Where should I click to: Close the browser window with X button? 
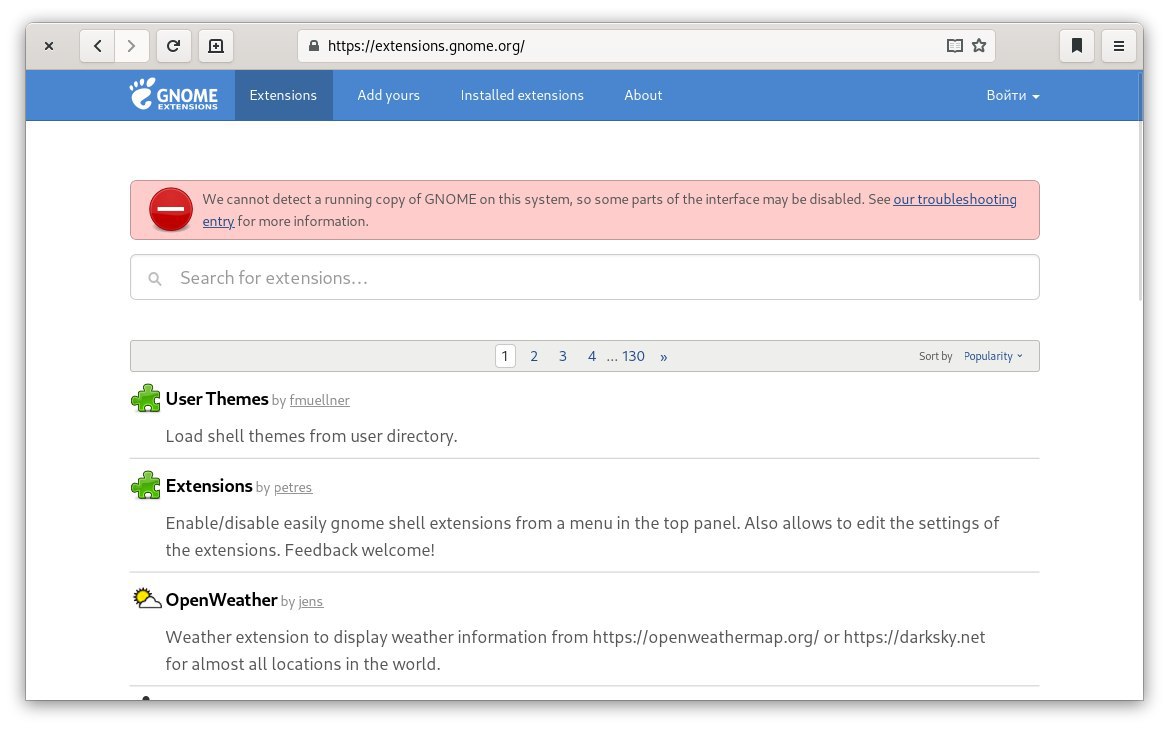coord(49,46)
